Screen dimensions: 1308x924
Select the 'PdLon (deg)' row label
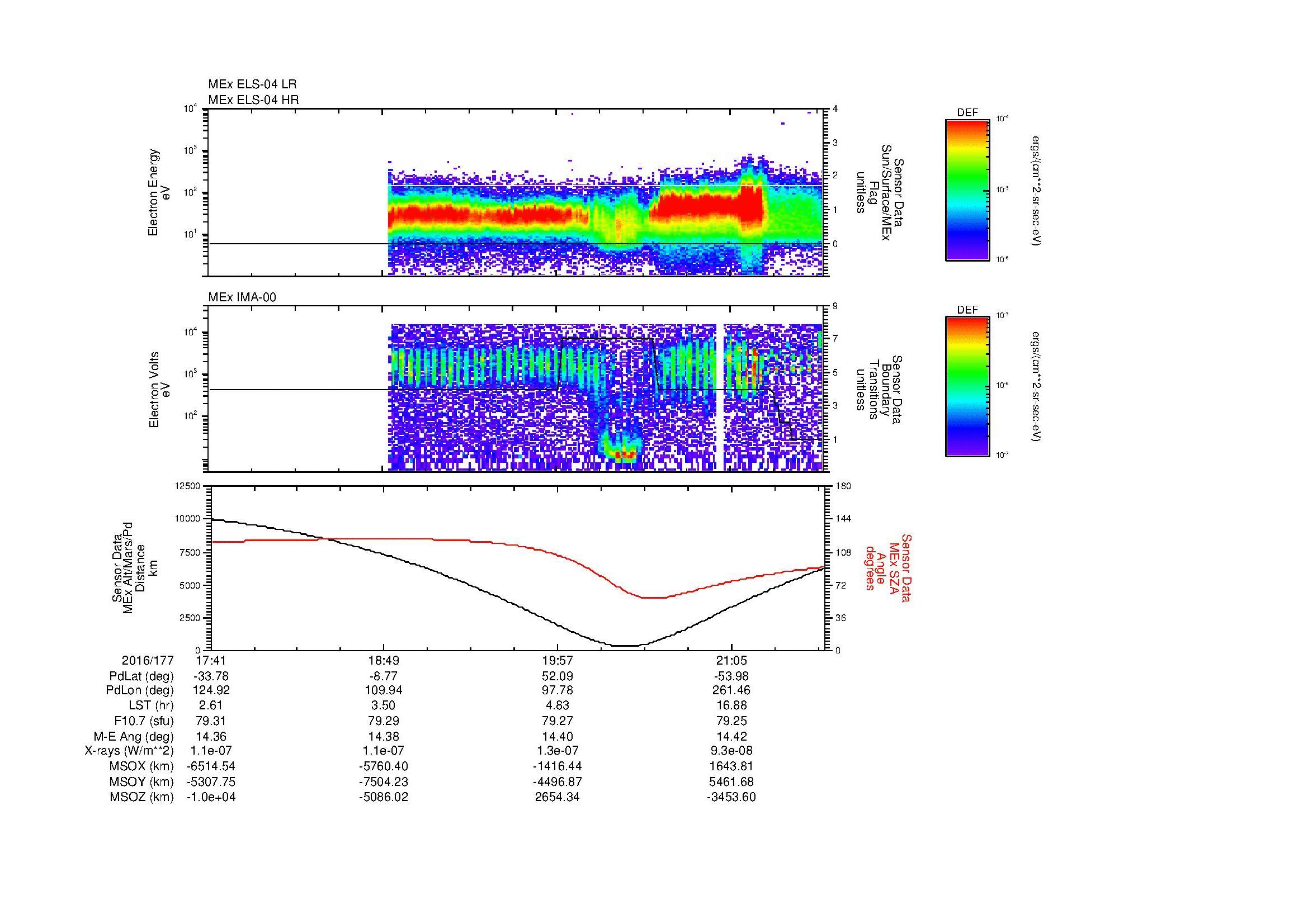pyautogui.click(x=140, y=690)
